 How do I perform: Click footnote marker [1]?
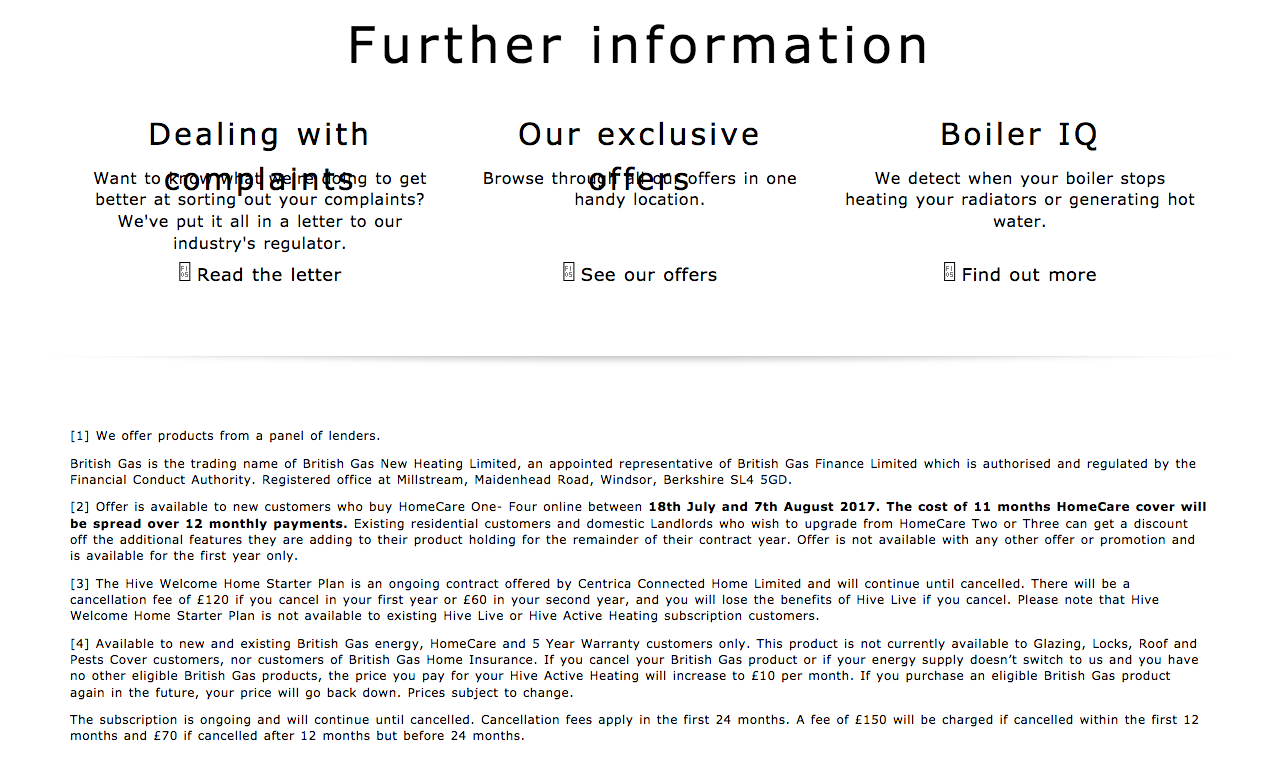pyautogui.click(x=80, y=436)
